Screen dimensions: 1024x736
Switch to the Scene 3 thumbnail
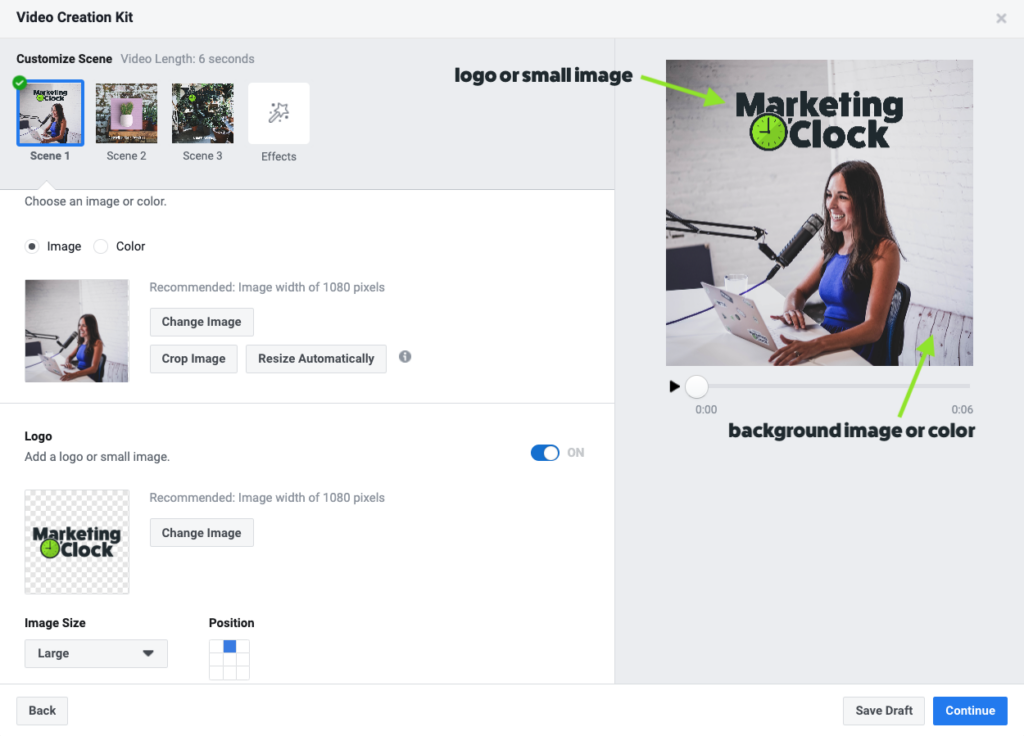pyautogui.click(x=202, y=113)
